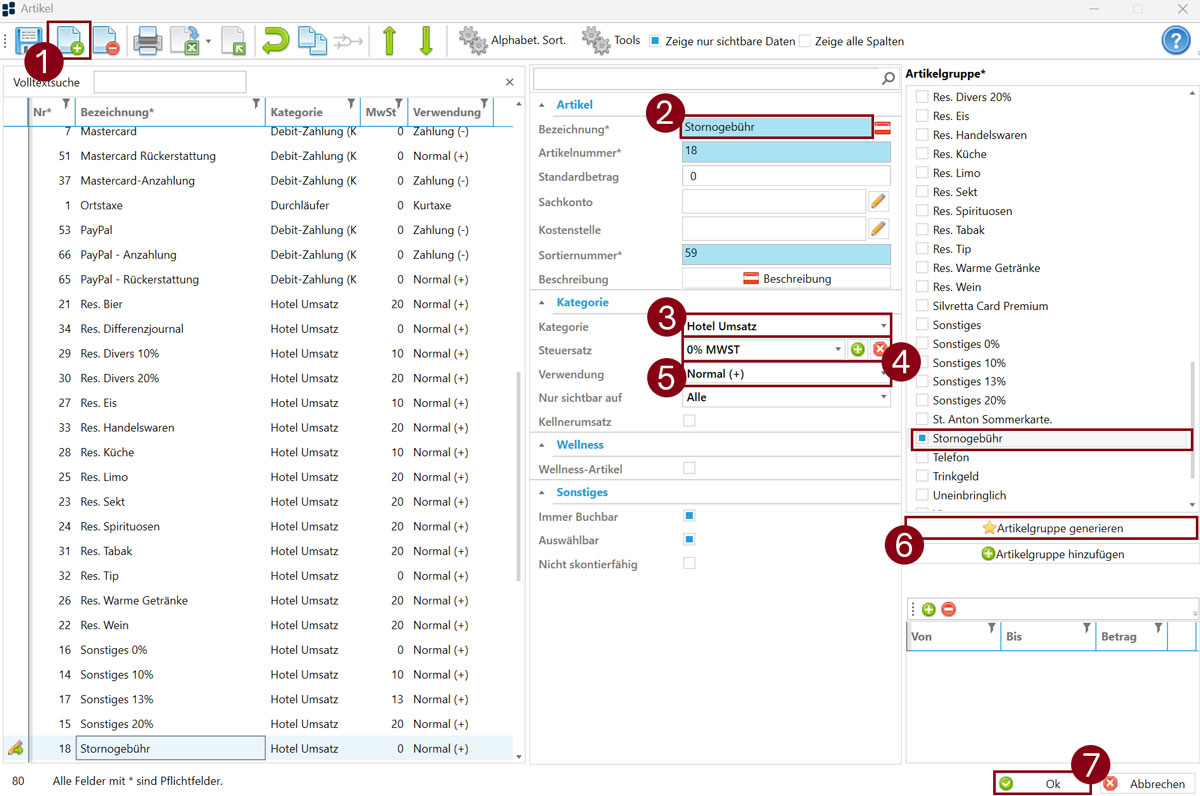This screenshot has width=1200, height=796.
Task: Edit Sachkonto with the pencil icon
Action: pos(878,202)
